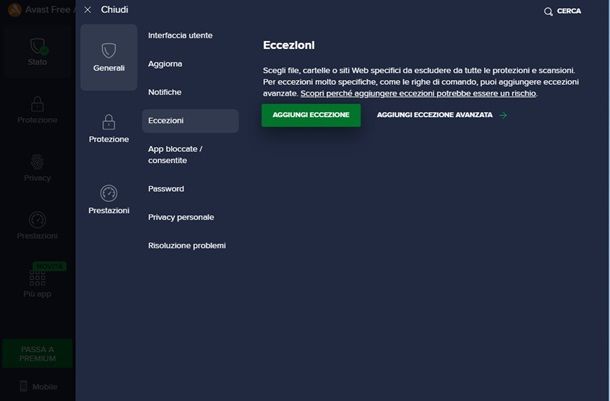
Task: Click Protezione in dimmed main sidebar
Action: pyautogui.click(x=37, y=110)
